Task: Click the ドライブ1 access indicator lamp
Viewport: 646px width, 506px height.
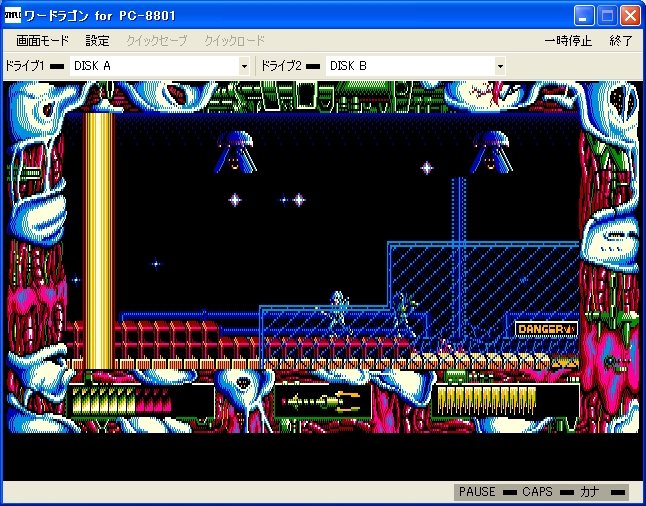Action: point(57,66)
